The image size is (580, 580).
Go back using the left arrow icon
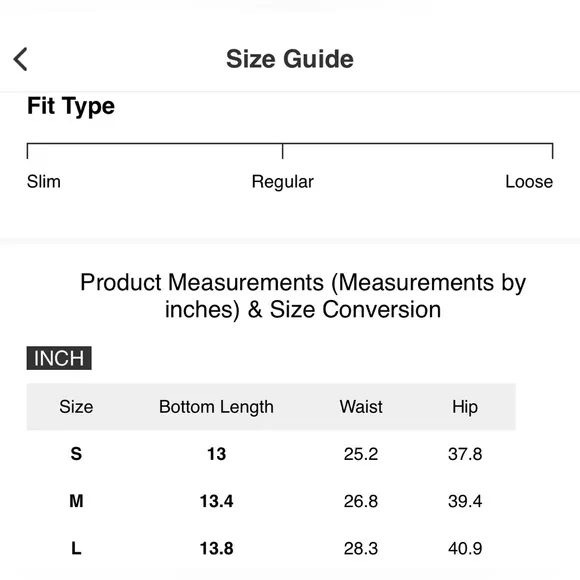(x=20, y=59)
